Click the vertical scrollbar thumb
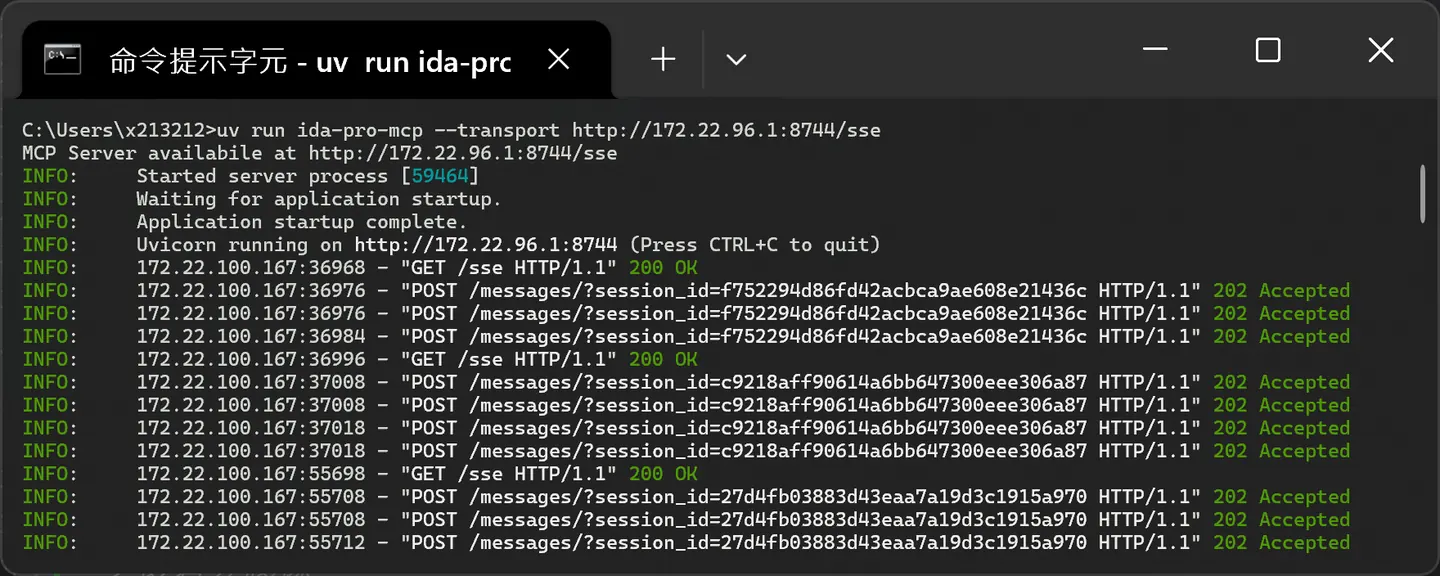This screenshot has width=1440, height=576. point(1423,194)
